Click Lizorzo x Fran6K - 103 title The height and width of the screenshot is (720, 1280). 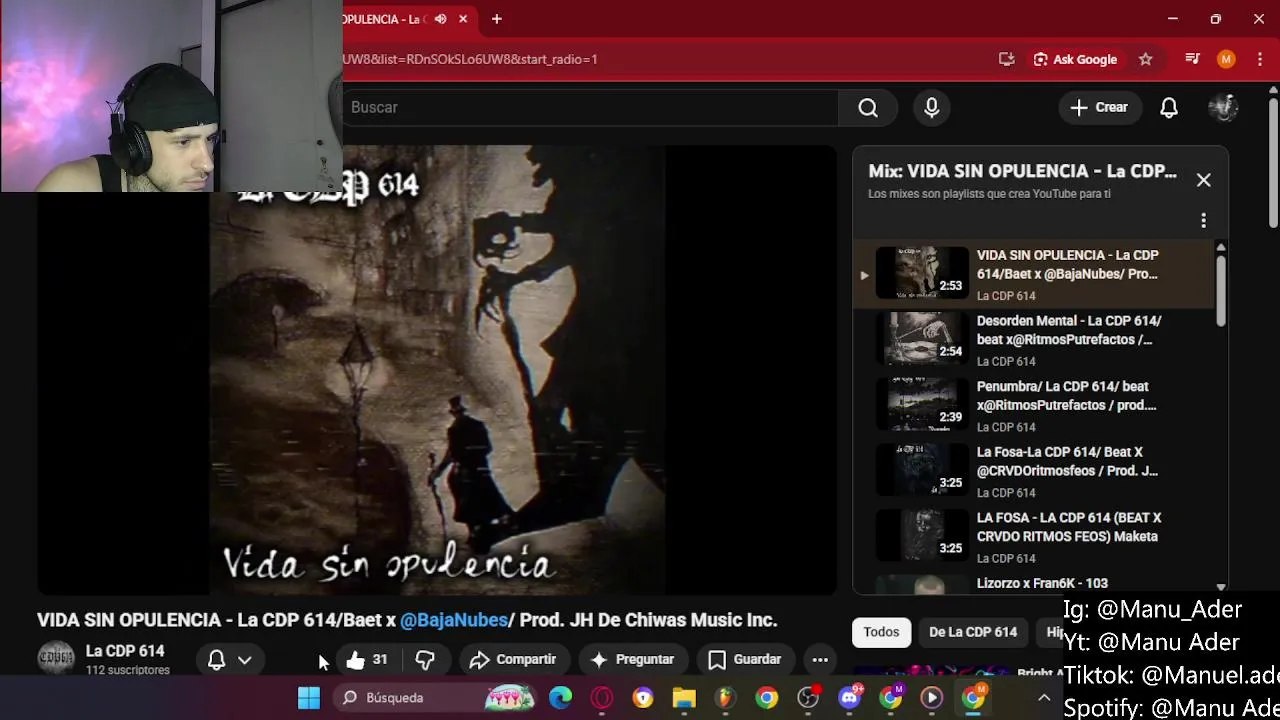[x=1042, y=583]
